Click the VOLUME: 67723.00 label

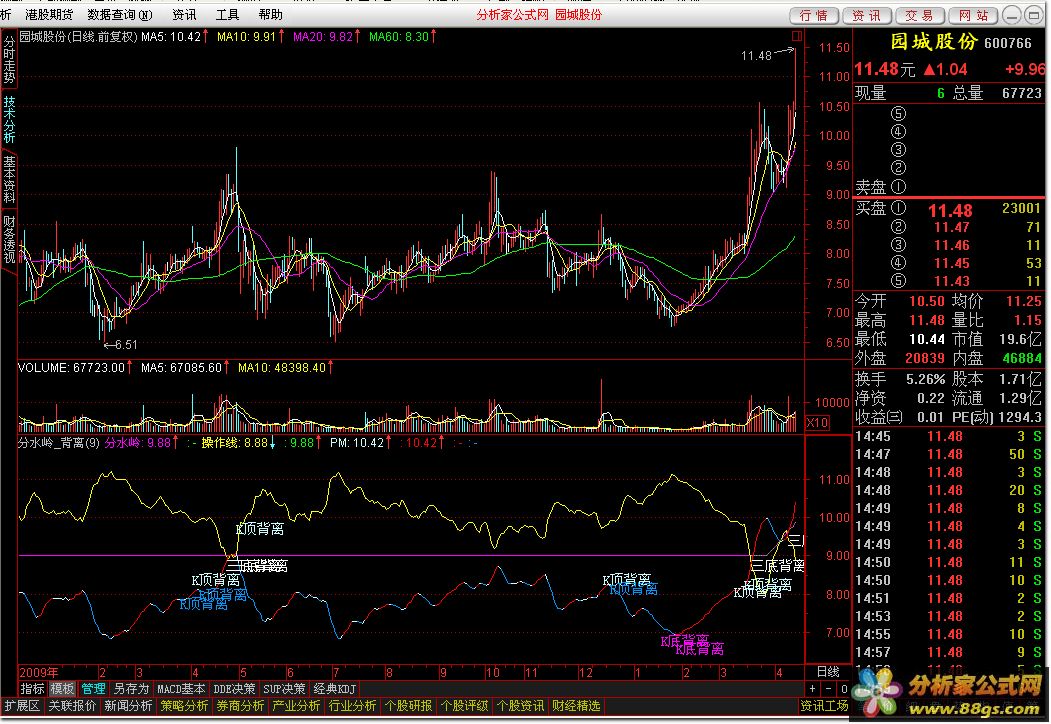[74, 367]
